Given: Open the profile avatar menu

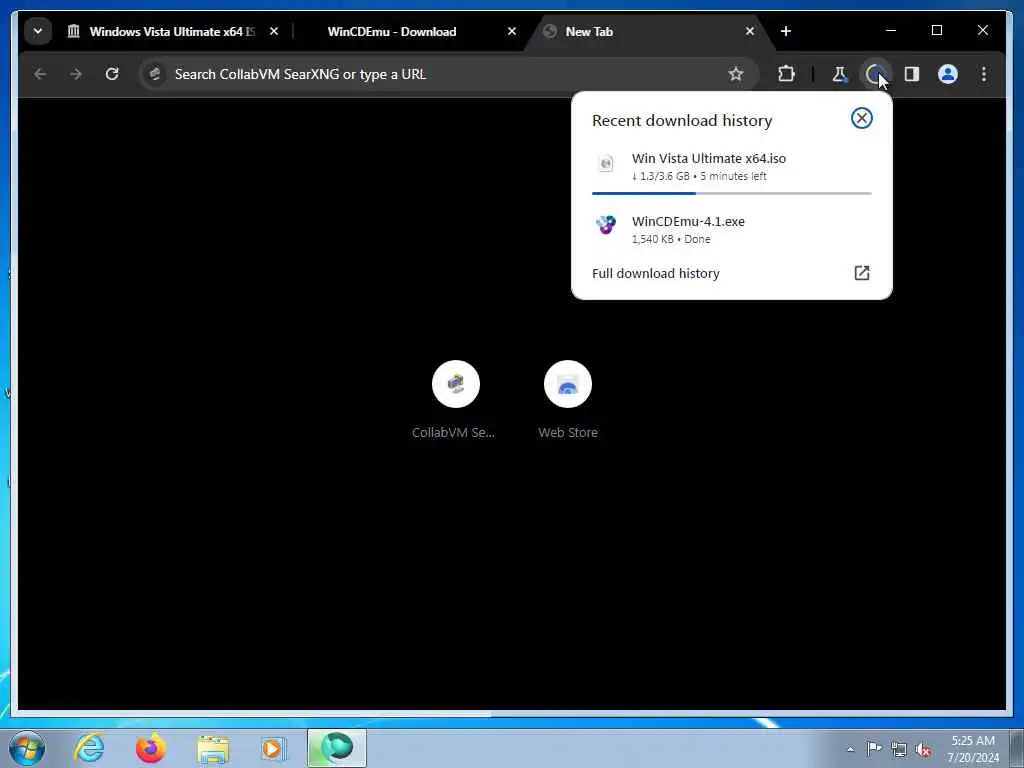Looking at the screenshot, I should [x=948, y=74].
